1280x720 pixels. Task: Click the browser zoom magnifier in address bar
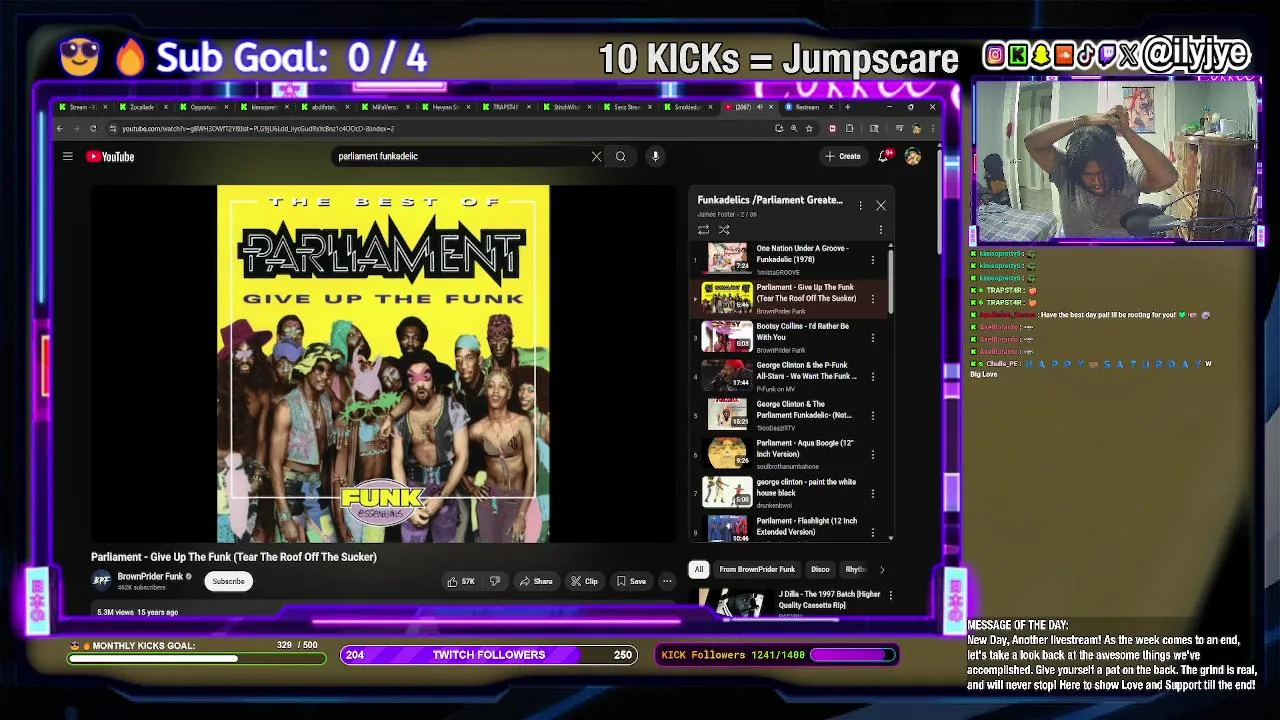(794, 128)
